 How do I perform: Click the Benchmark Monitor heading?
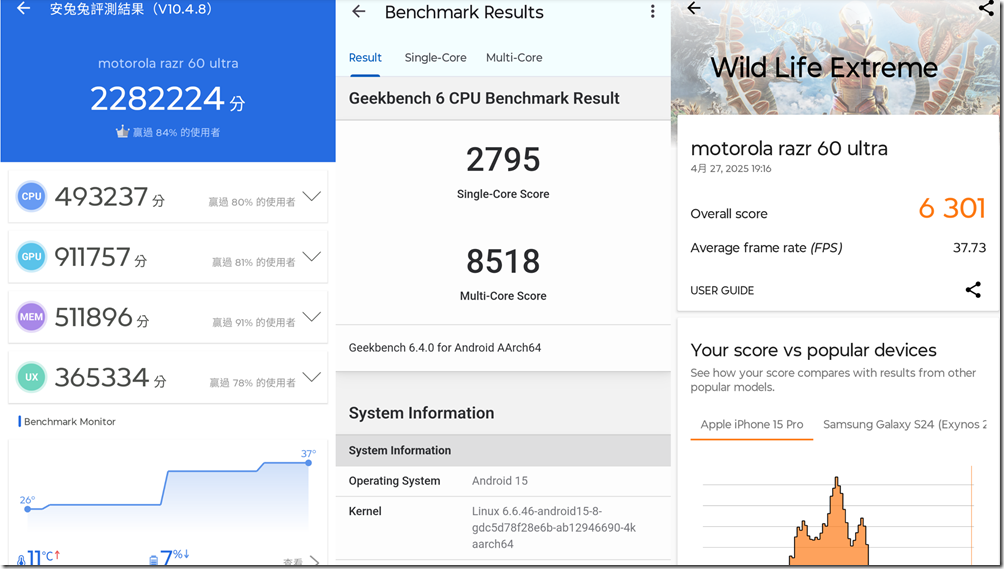pyautogui.click(x=70, y=422)
